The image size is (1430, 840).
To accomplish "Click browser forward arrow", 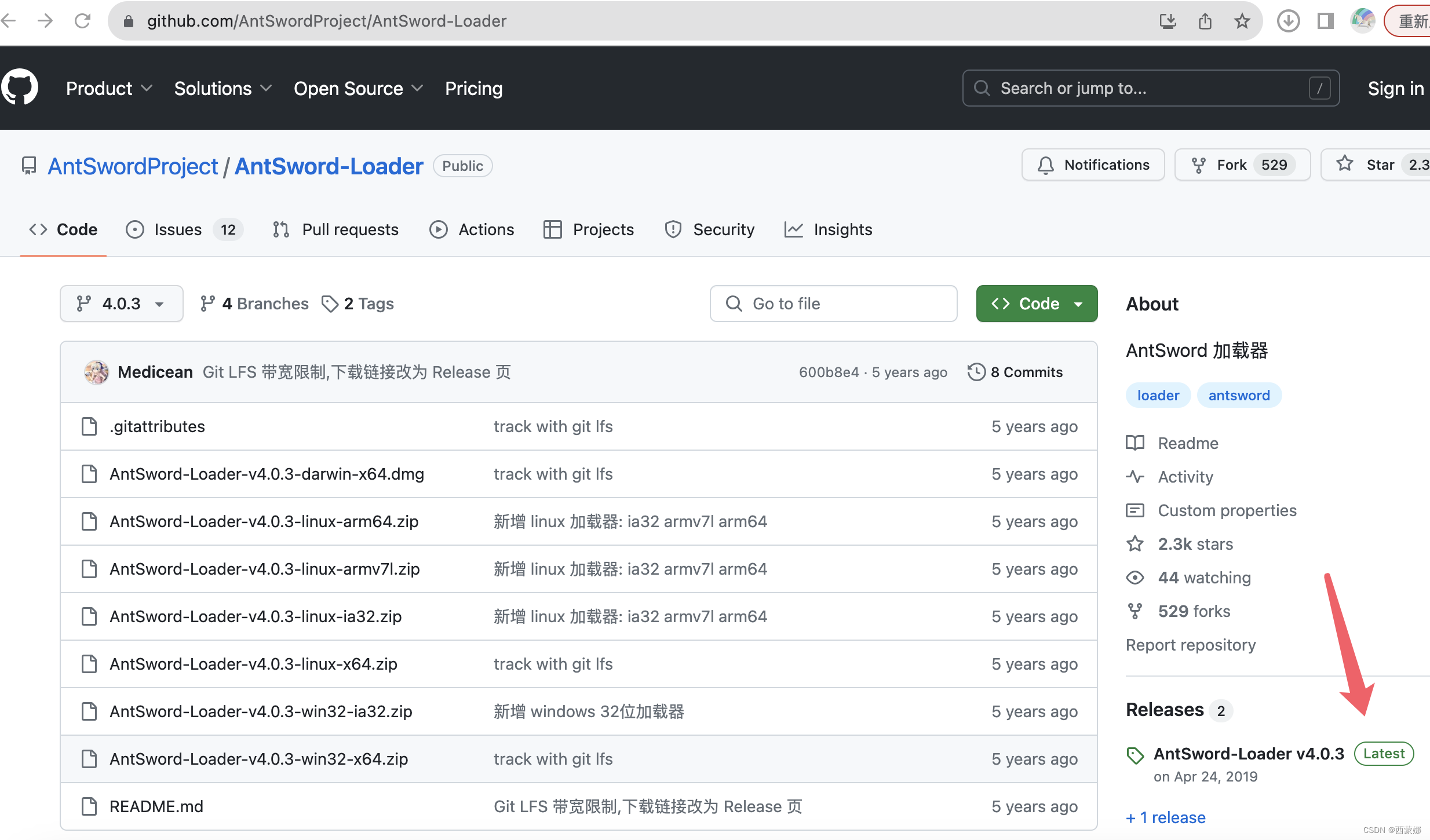I will [45, 21].
